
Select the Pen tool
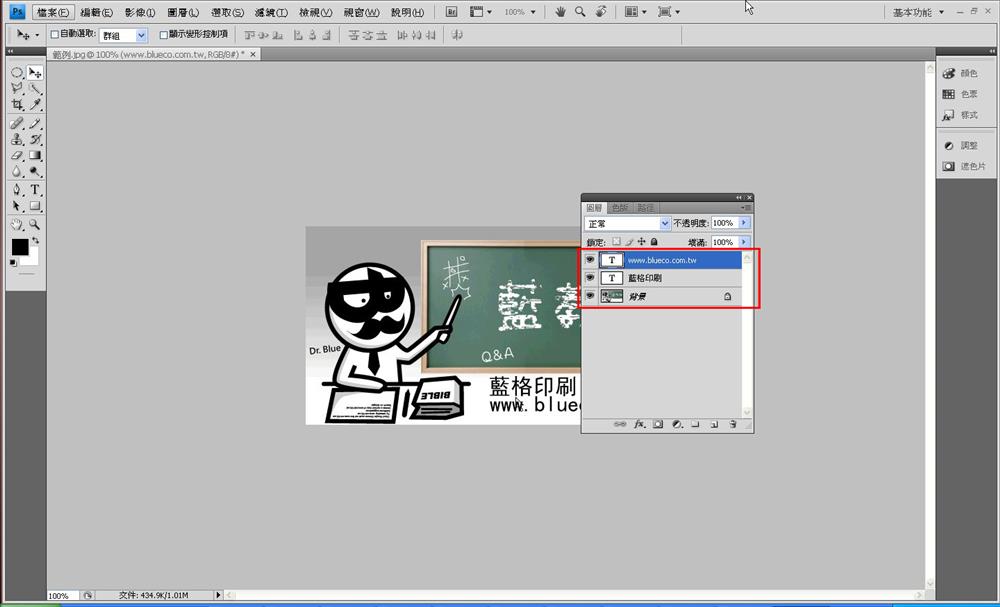17,190
